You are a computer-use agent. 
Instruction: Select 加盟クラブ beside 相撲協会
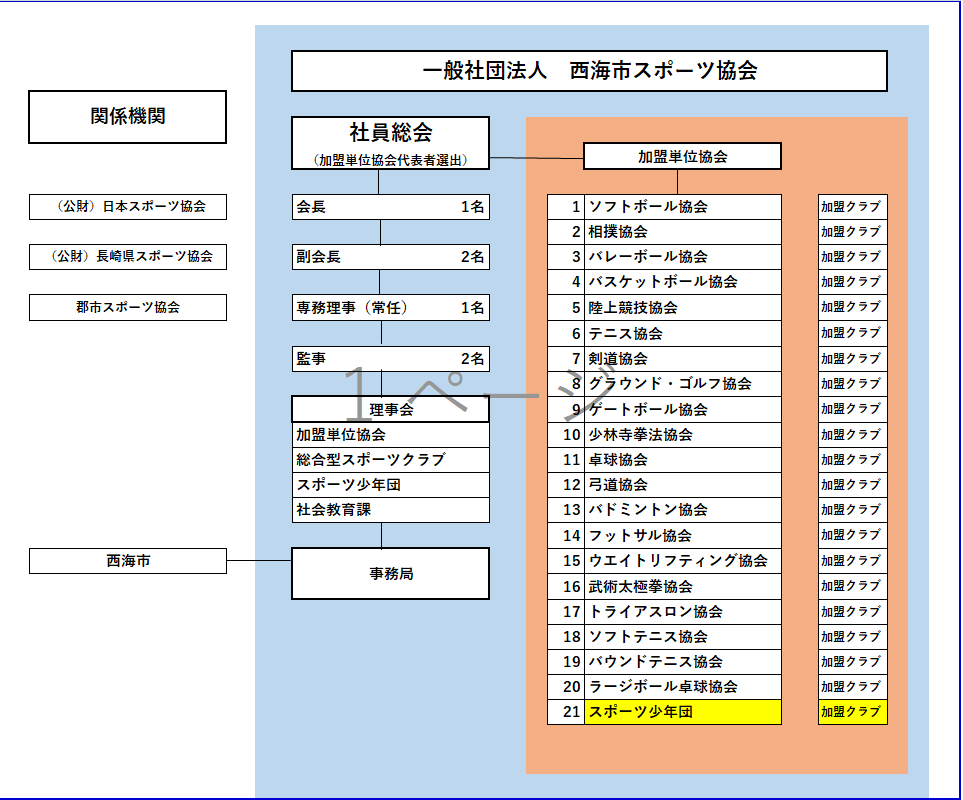pyautogui.click(x=852, y=232)
